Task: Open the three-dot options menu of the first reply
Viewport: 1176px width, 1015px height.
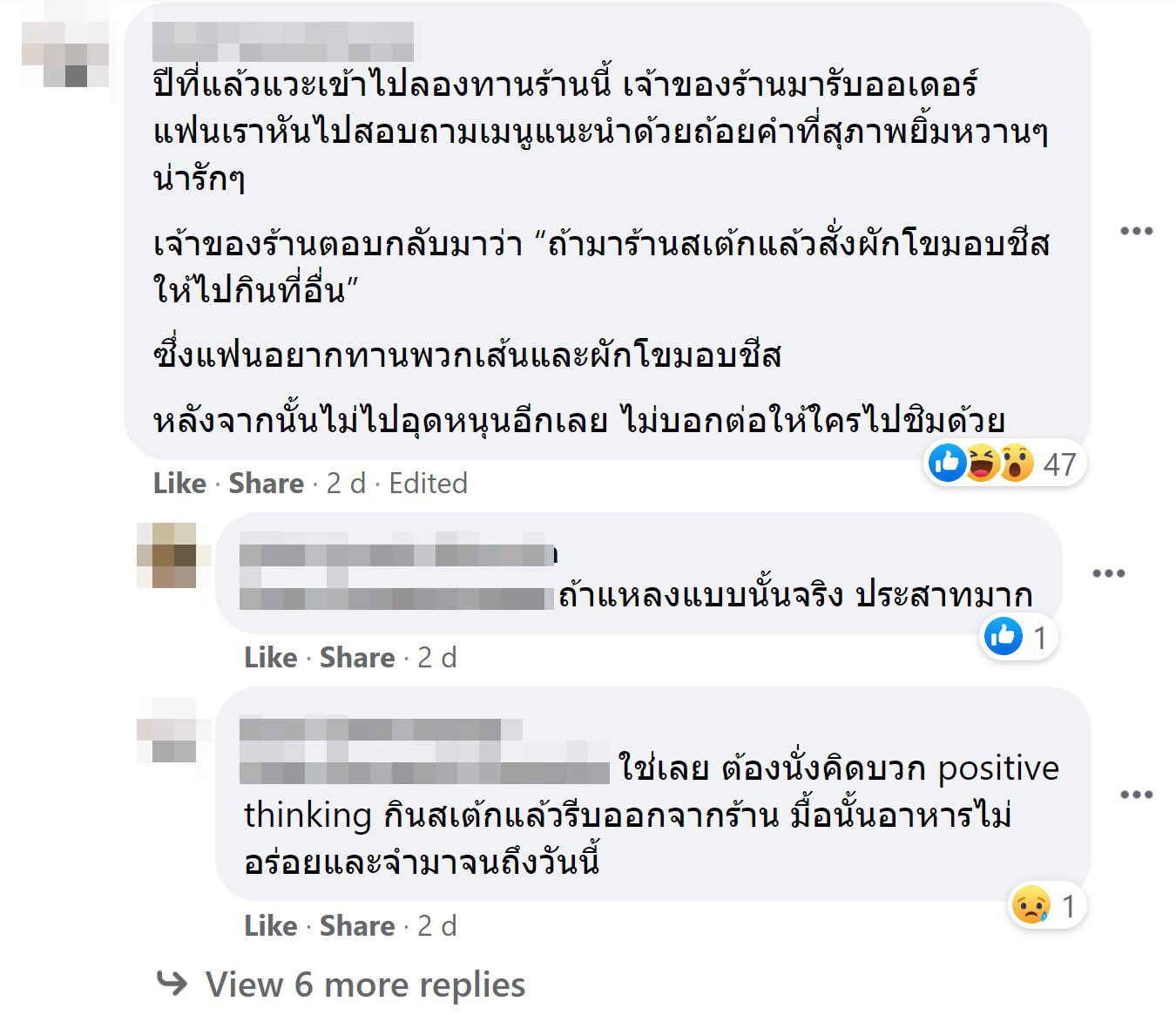Action: tap(1107, 573)
